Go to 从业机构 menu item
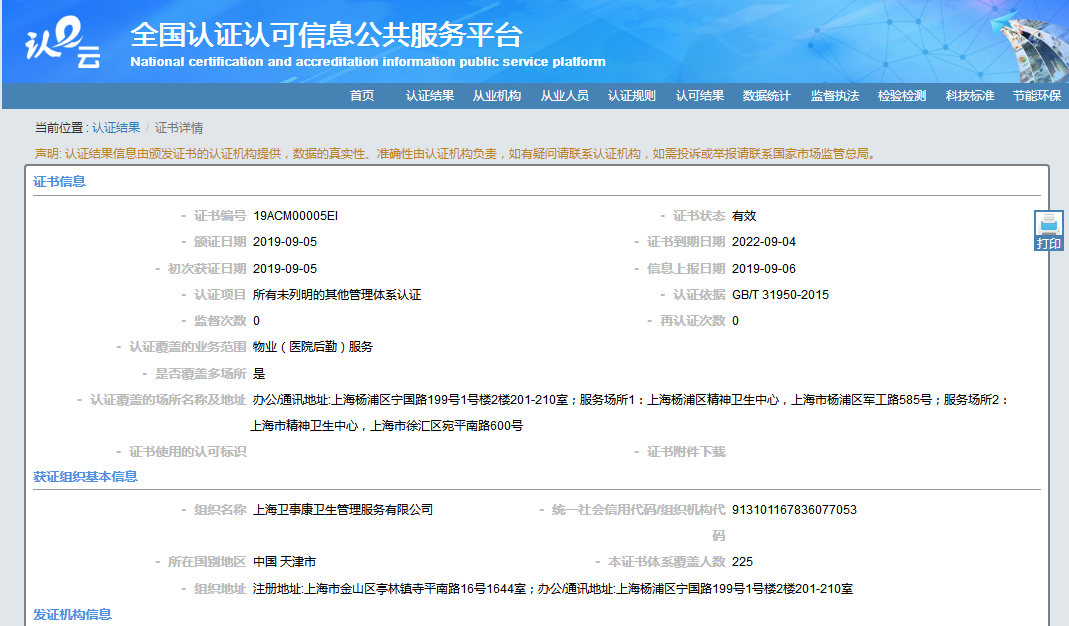 pyautogui.click(x=497, y=96)
